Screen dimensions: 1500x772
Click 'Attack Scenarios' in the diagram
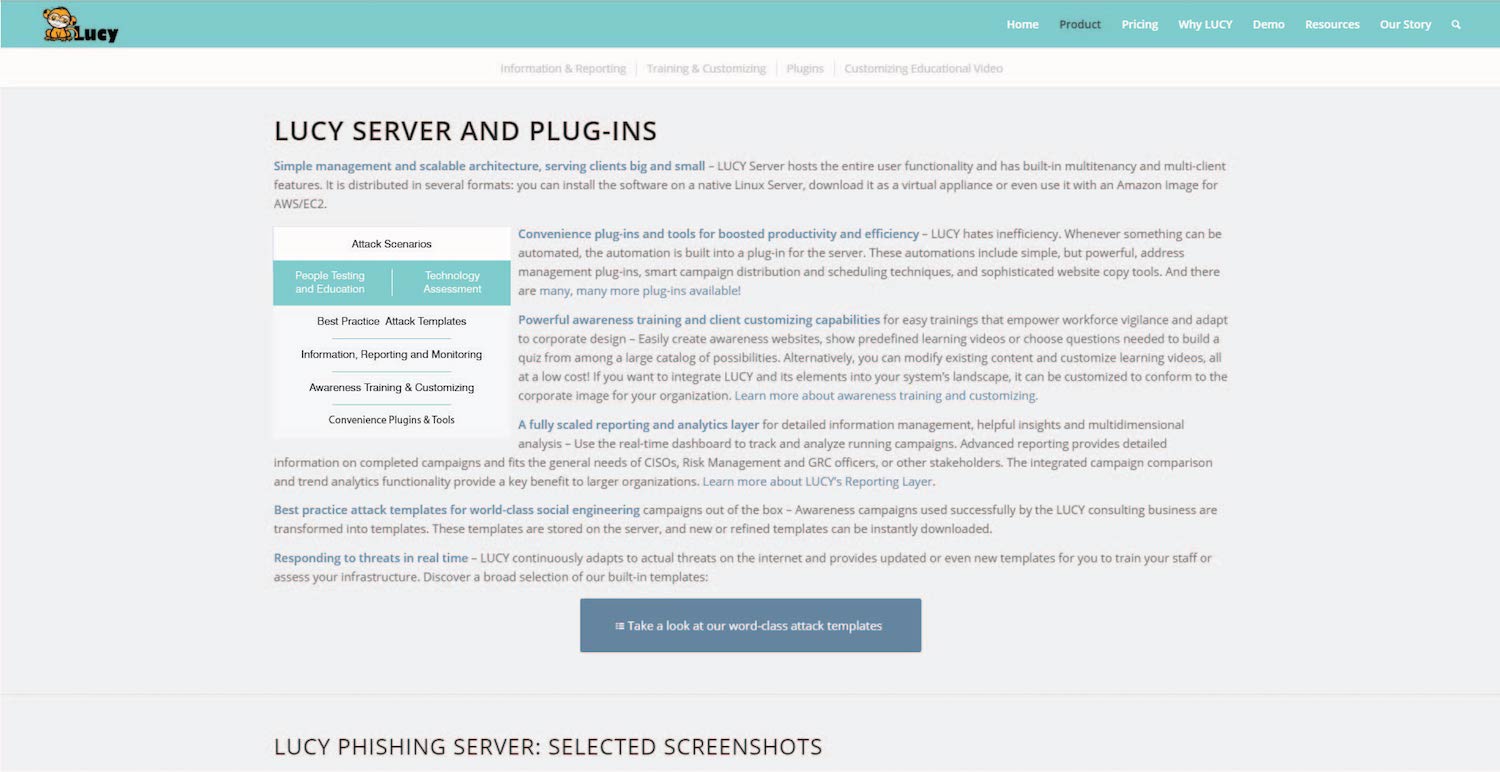pos(392,244)
